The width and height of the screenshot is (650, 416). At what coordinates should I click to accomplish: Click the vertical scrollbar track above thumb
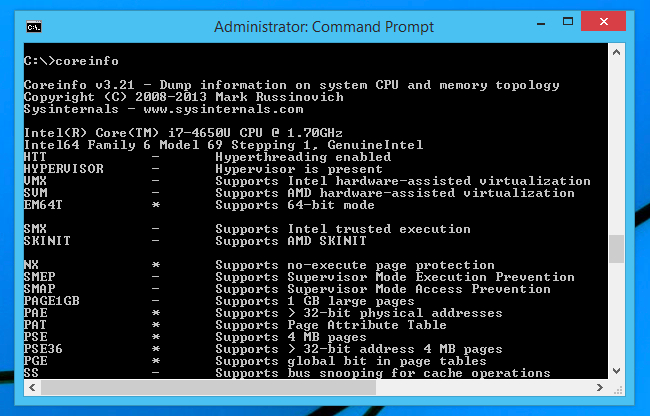[616, 148]
